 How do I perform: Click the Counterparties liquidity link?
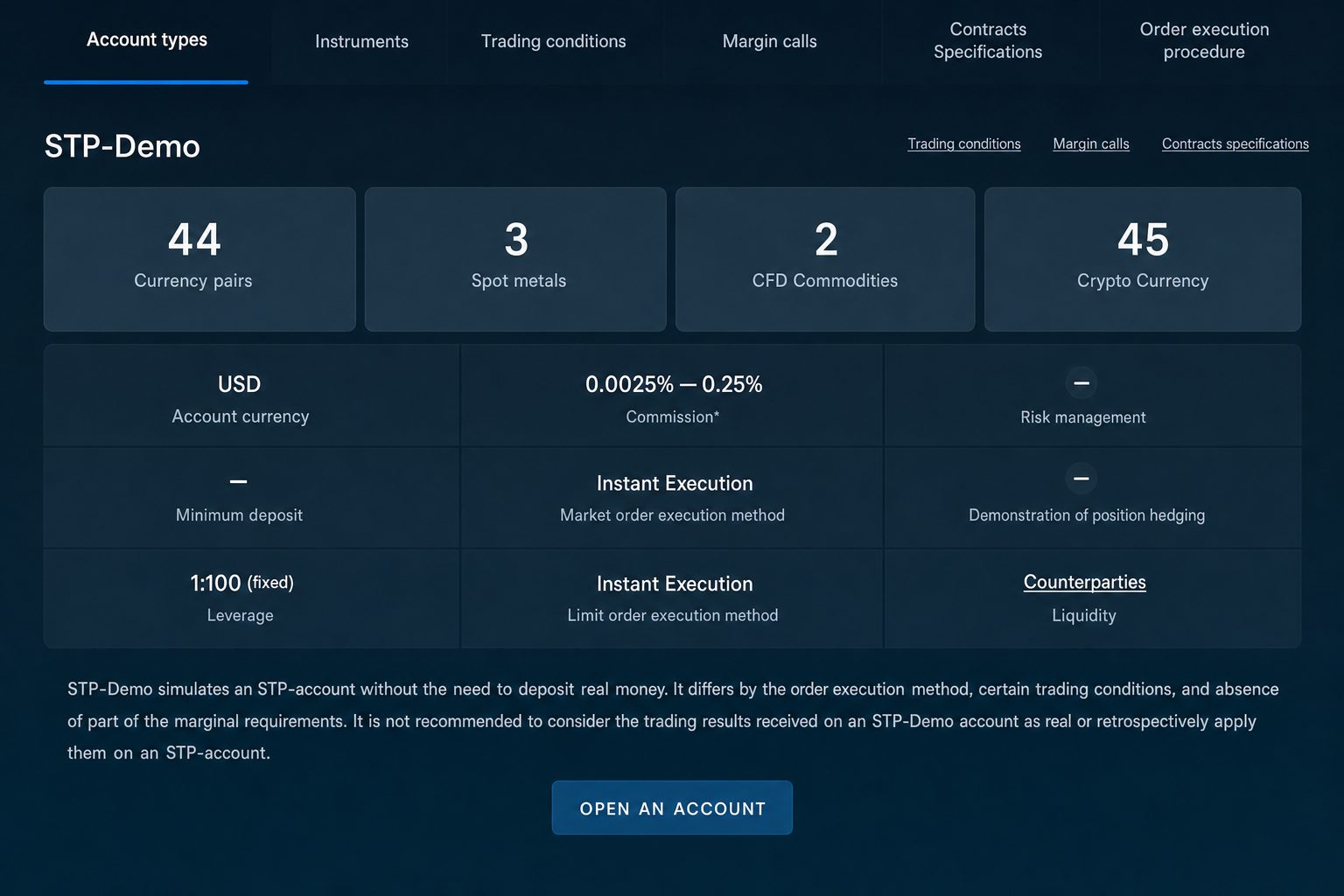click(x=1084, y=582)
